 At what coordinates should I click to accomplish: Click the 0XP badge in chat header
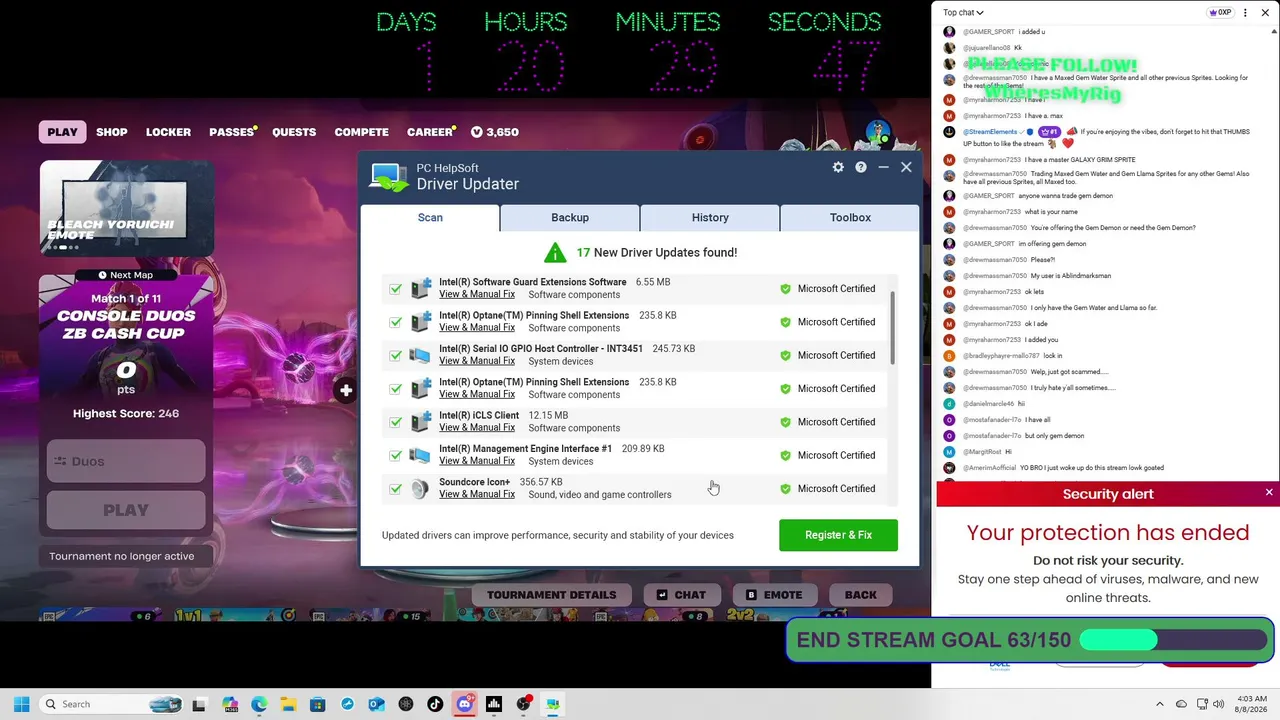click(x=1220, y=13)
